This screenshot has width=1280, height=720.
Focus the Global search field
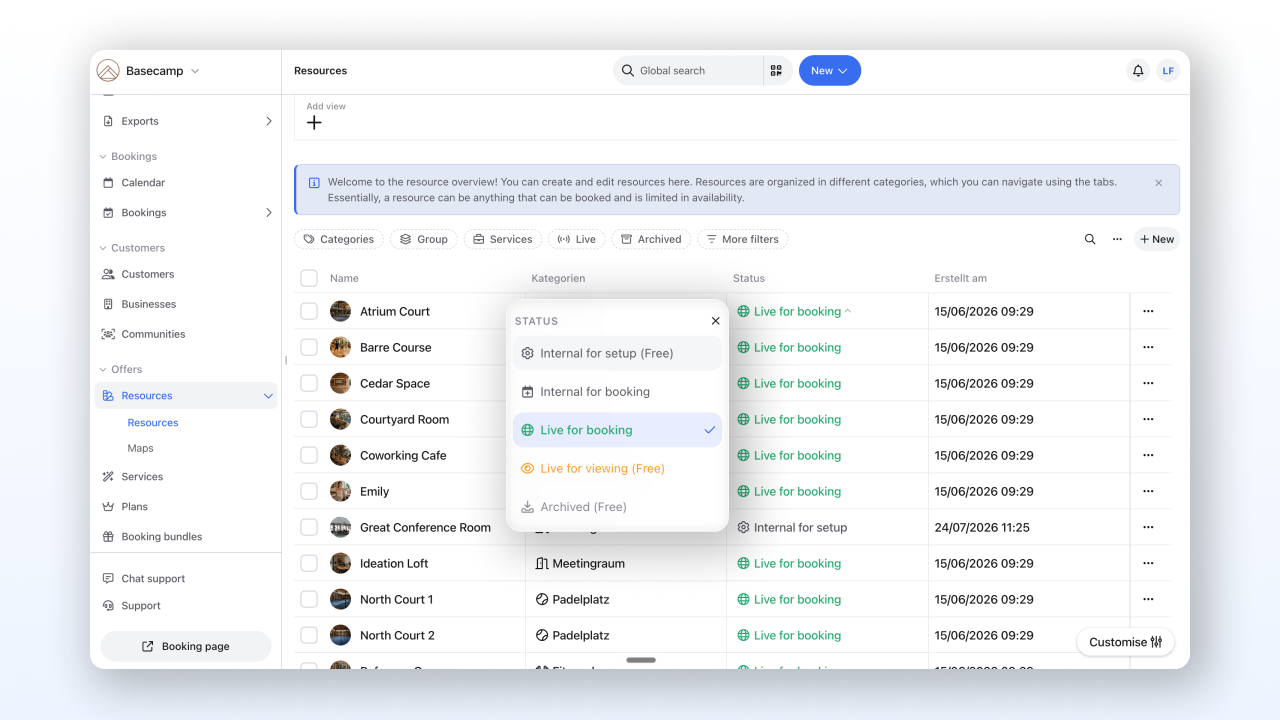(688, 71)
